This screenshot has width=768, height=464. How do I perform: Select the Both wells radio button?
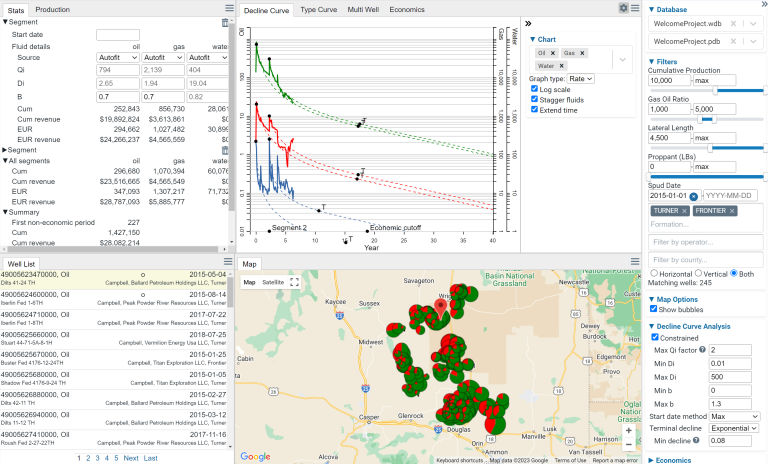coord(734,273)
